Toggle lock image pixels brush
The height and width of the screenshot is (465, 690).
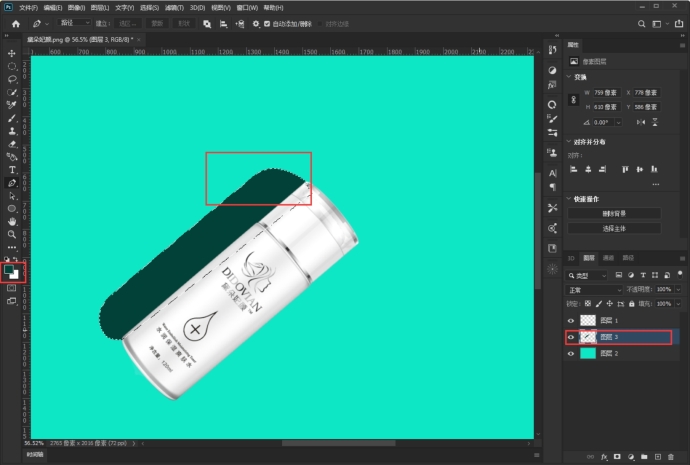tap(598, 304)
